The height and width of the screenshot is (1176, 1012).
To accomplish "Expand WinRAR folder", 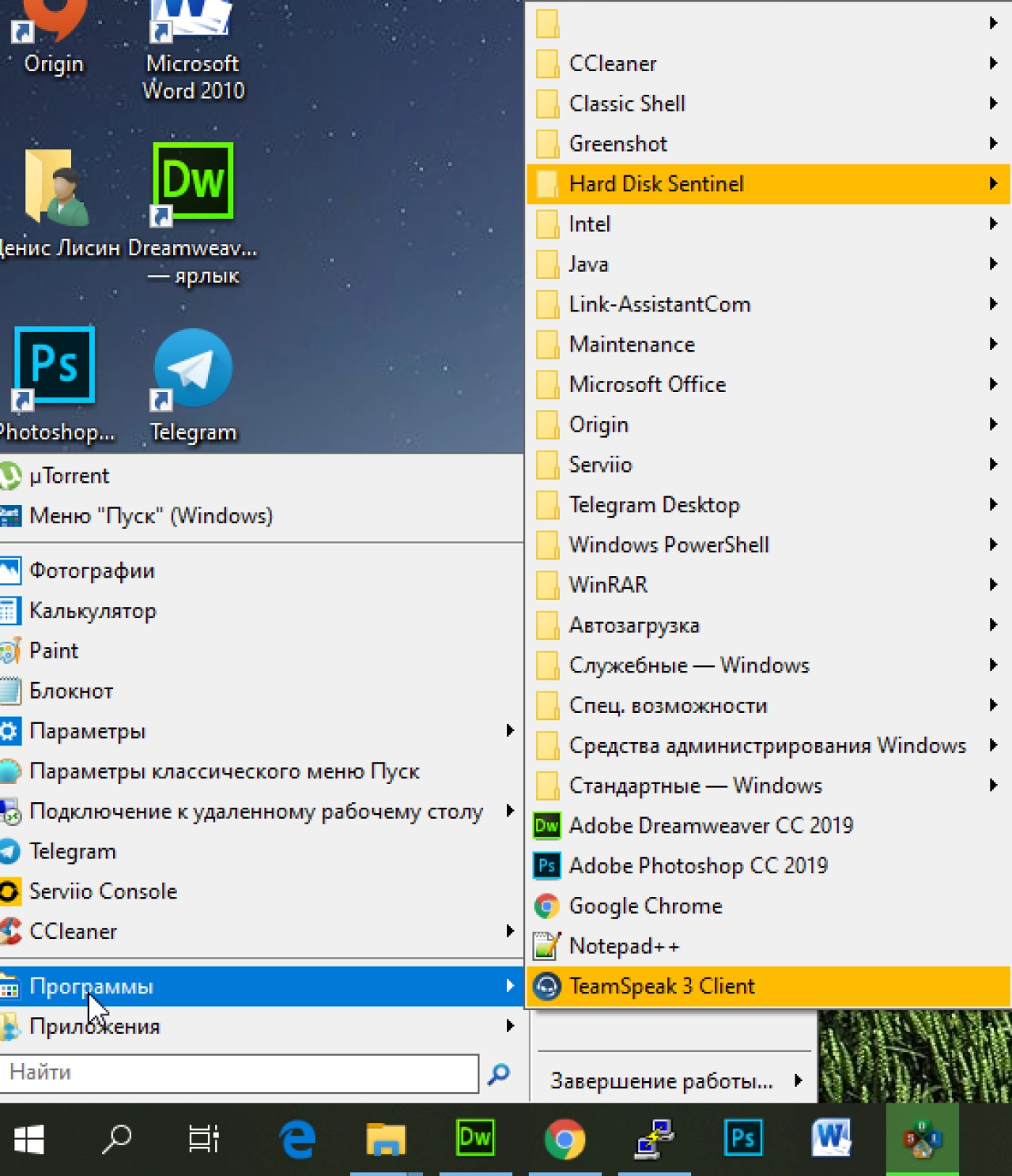I will (768, 585).
